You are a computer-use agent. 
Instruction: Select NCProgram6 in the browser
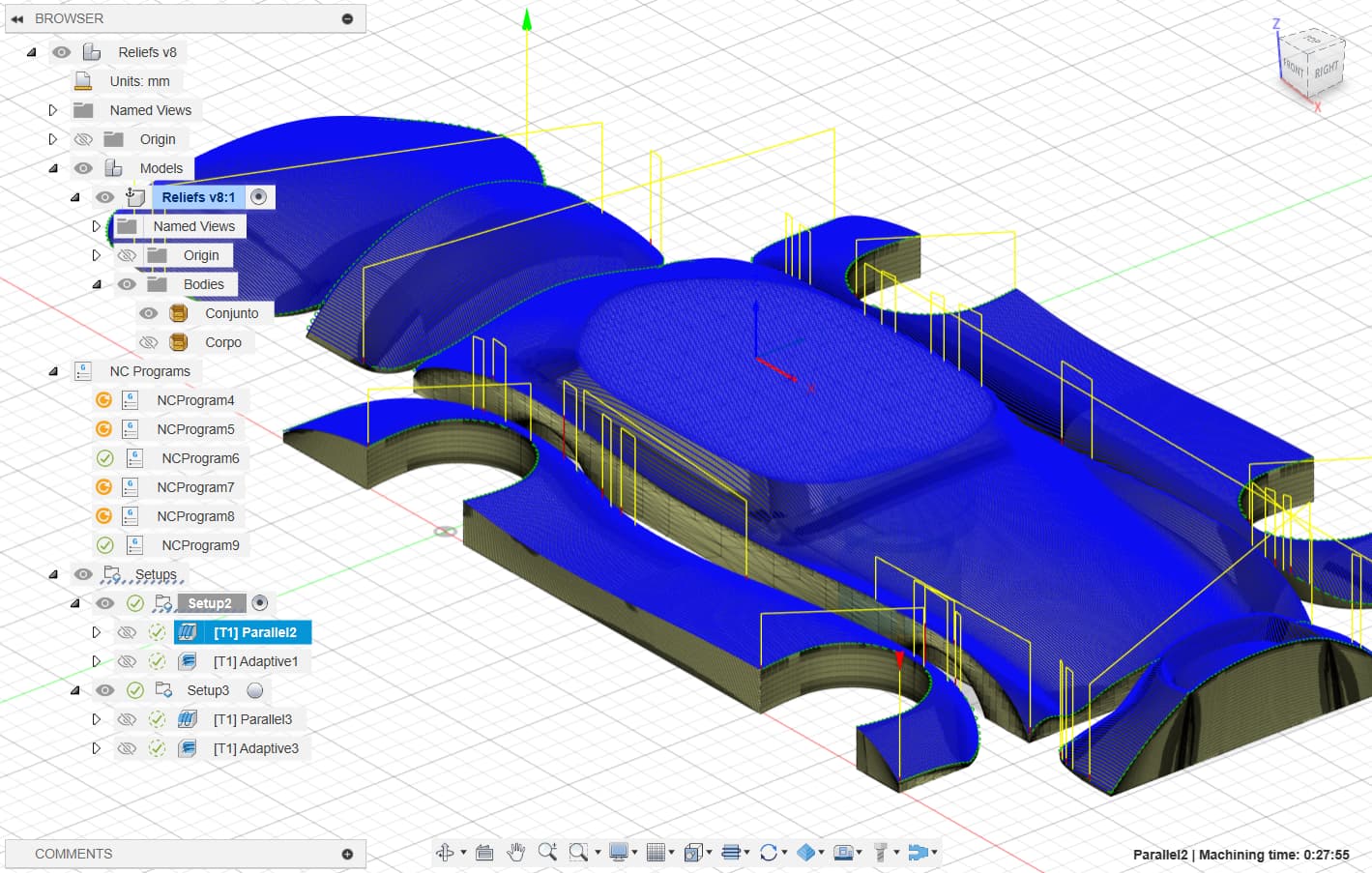(200, 458)
